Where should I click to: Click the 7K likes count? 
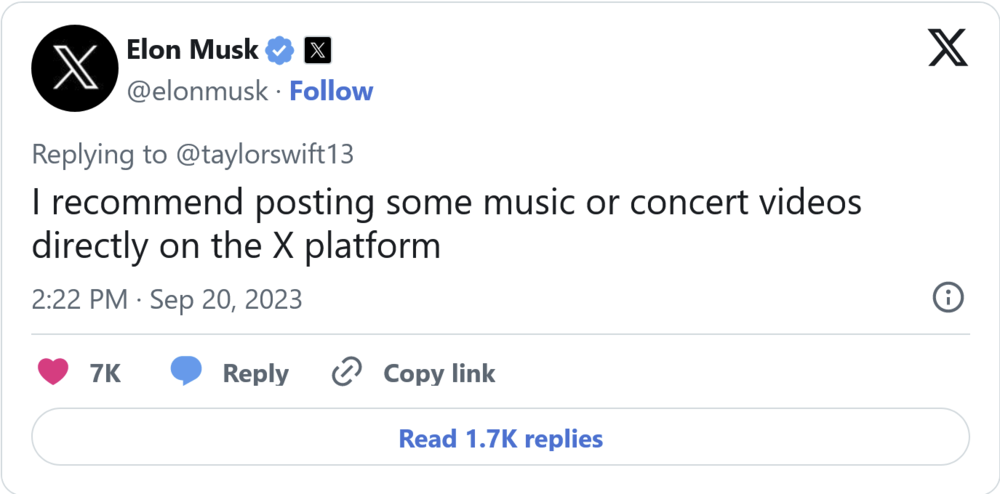105,374
